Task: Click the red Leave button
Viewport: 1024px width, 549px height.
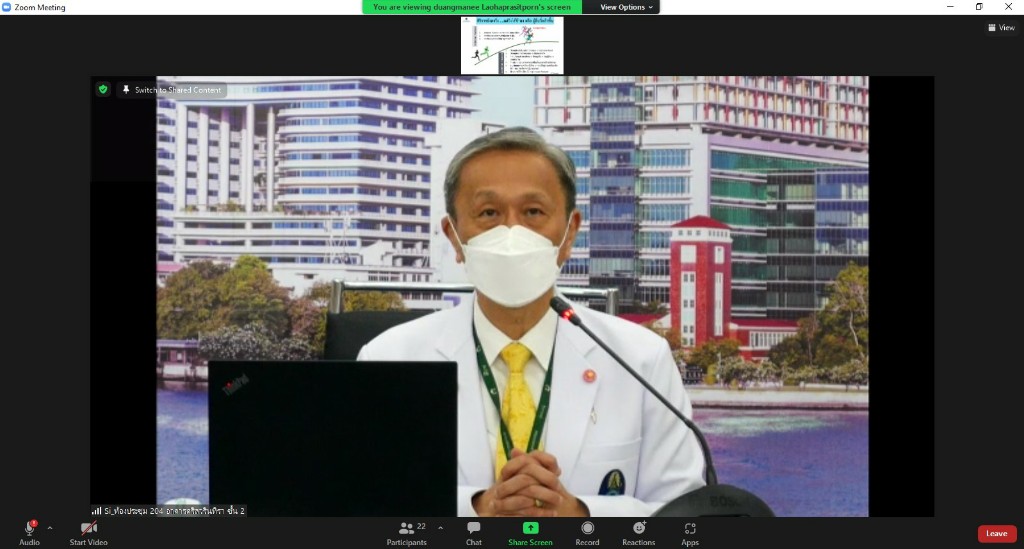Action: (996, 533)
